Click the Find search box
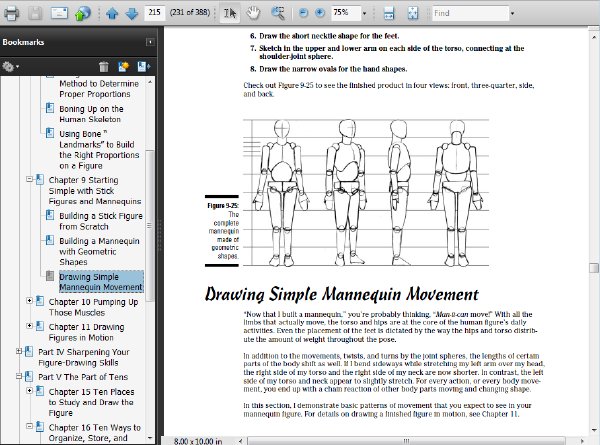600x445 pixels. 470,13
